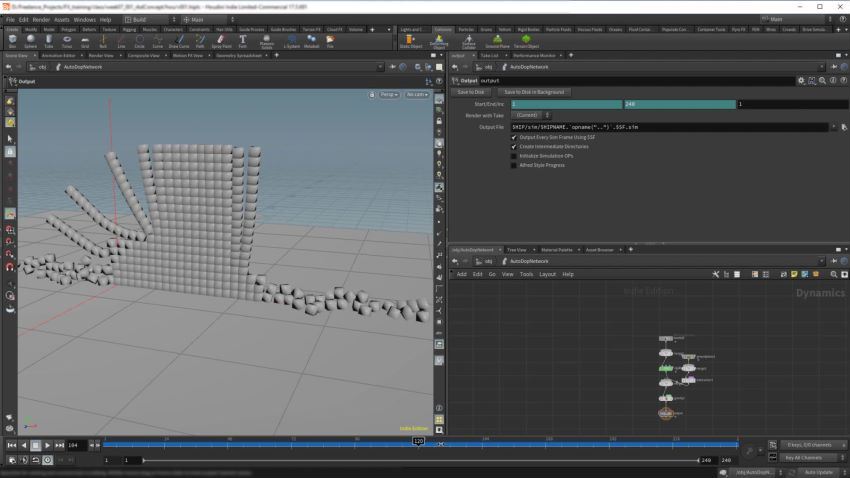The height and width of the screenshot is (478, 850).
Task: Select the Circle shelf tool
Action: click(139, 41)
